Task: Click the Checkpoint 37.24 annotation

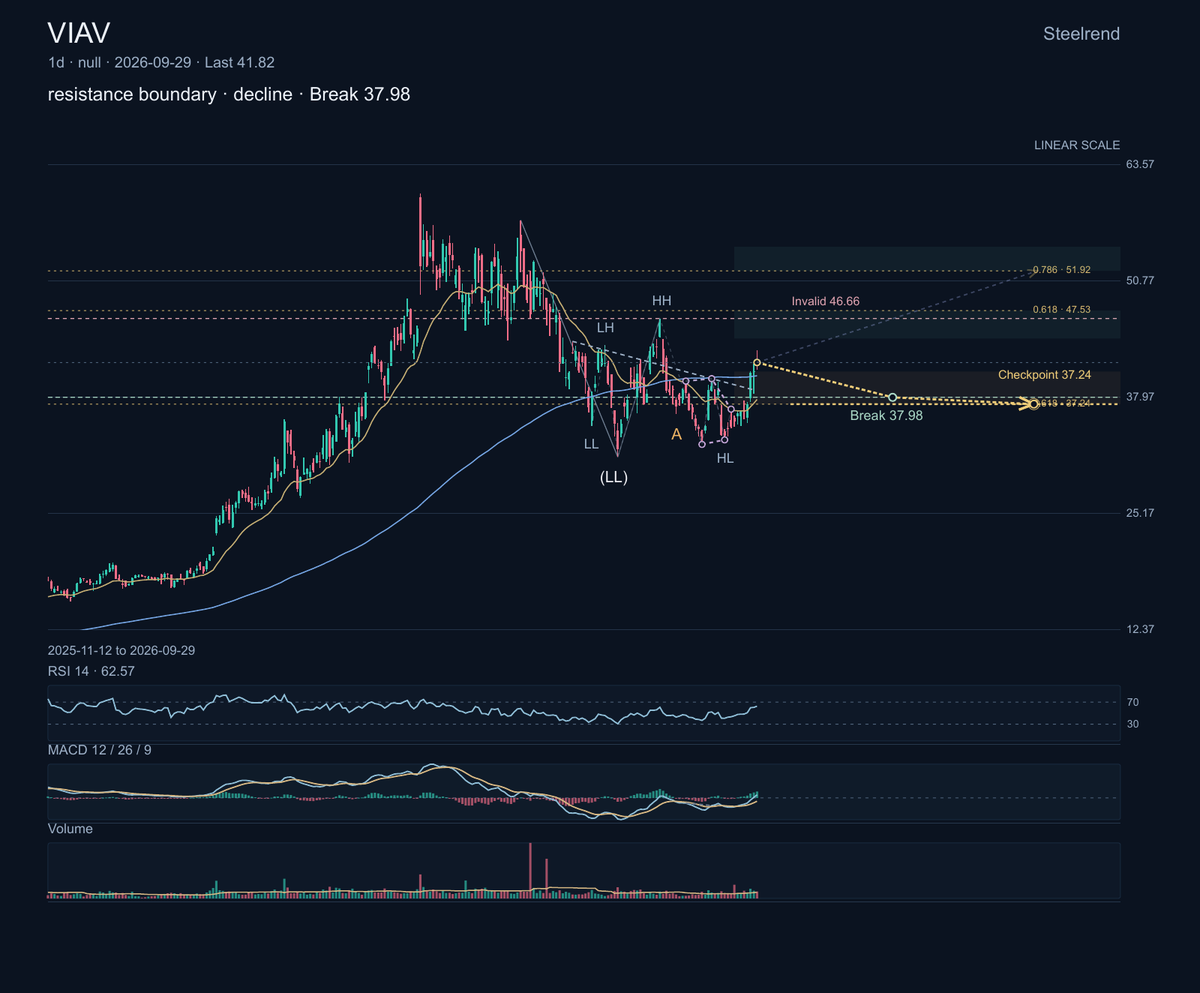Action: click(x=1044, y=375)
